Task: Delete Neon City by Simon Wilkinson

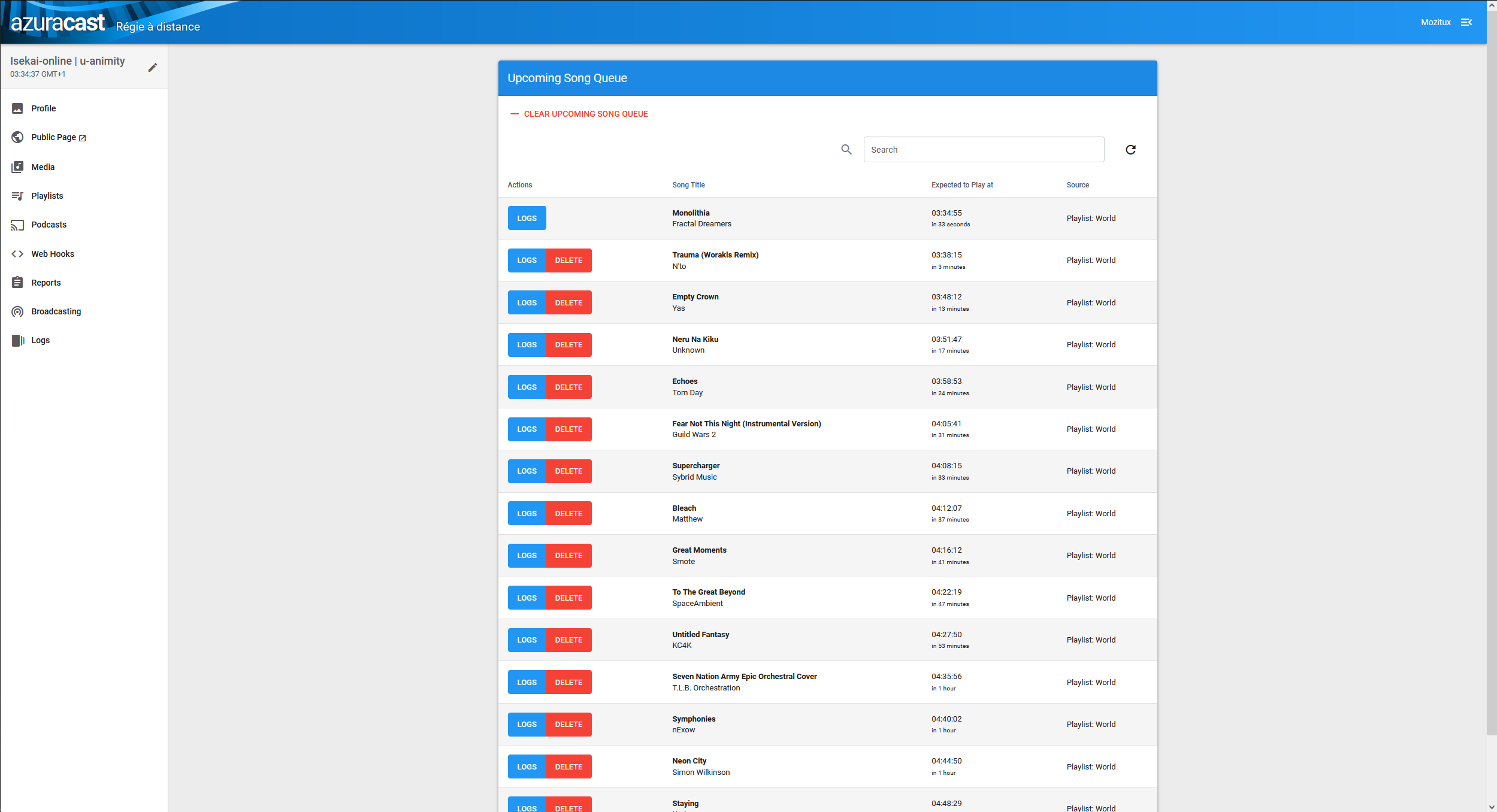Action: tap(568, 766)
